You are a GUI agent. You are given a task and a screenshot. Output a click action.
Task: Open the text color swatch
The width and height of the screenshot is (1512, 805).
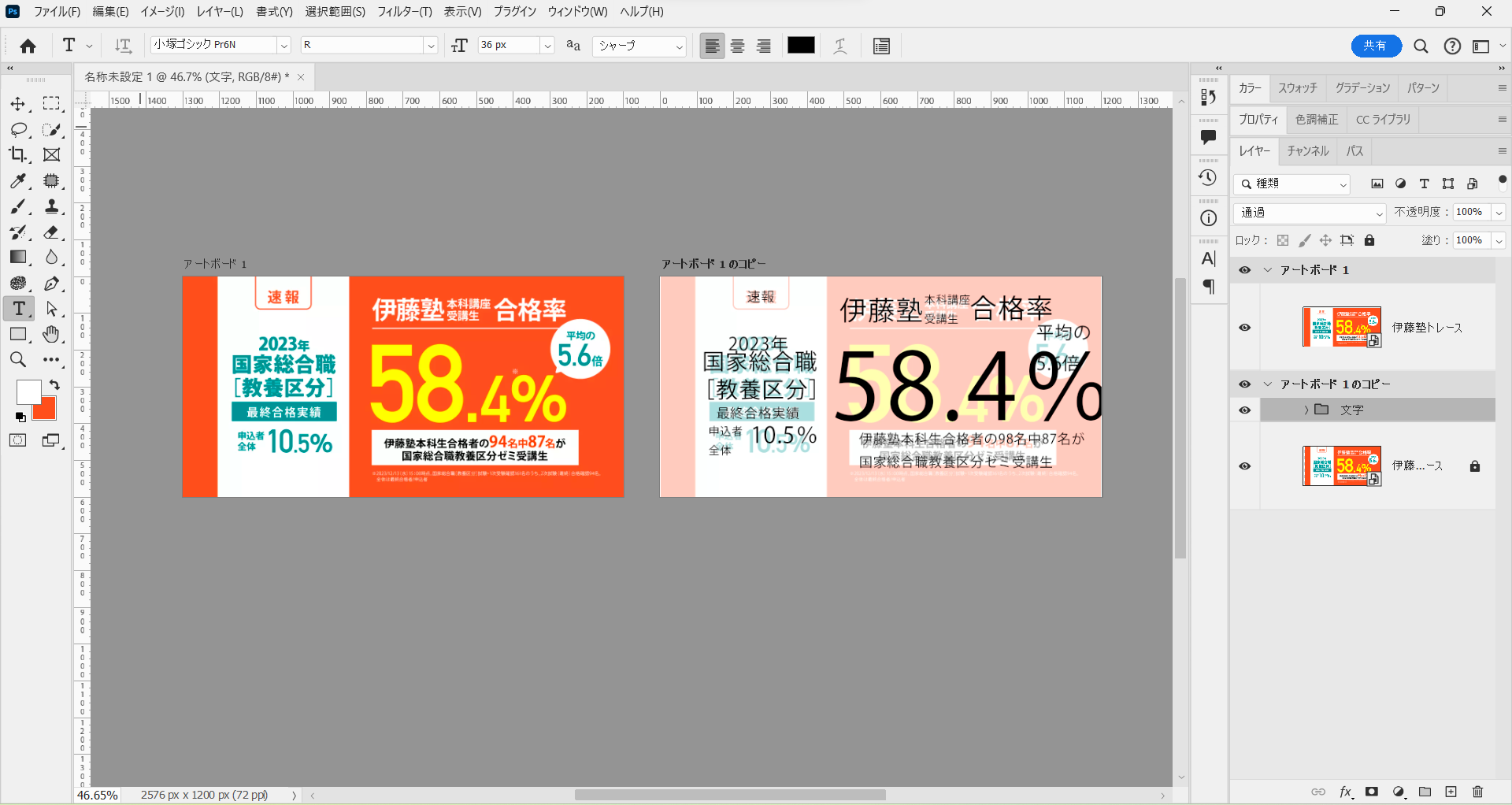(801, 46)
